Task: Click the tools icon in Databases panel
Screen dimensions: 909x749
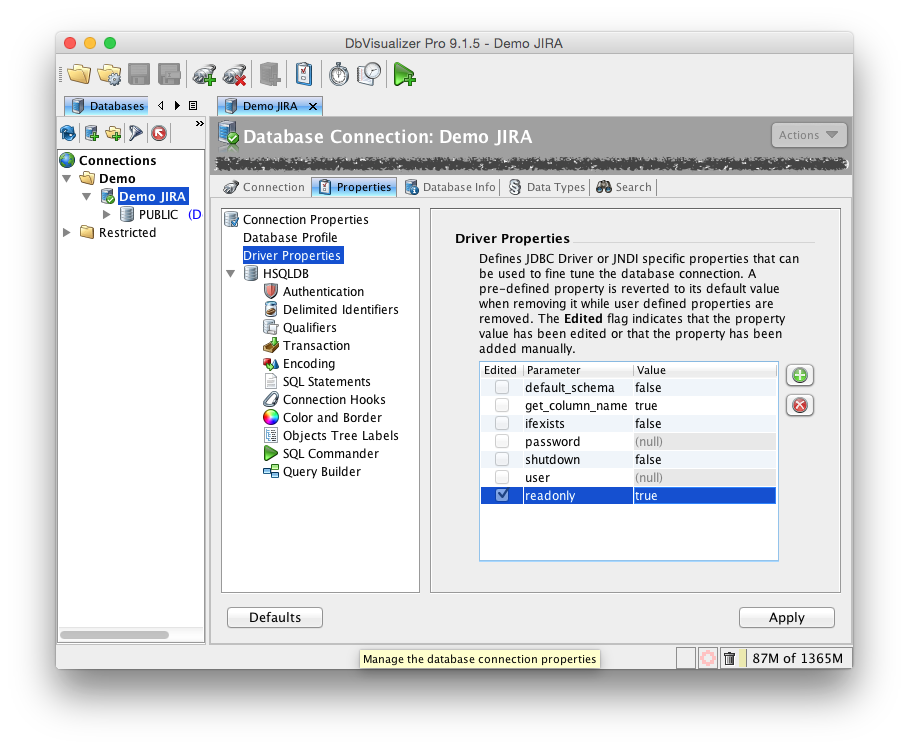Action: [x=136, y=133]
